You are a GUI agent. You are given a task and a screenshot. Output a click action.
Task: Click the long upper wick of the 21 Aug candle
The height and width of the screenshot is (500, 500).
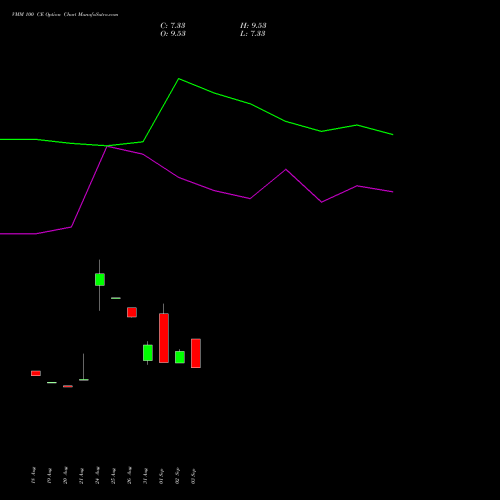click(83, 366)
